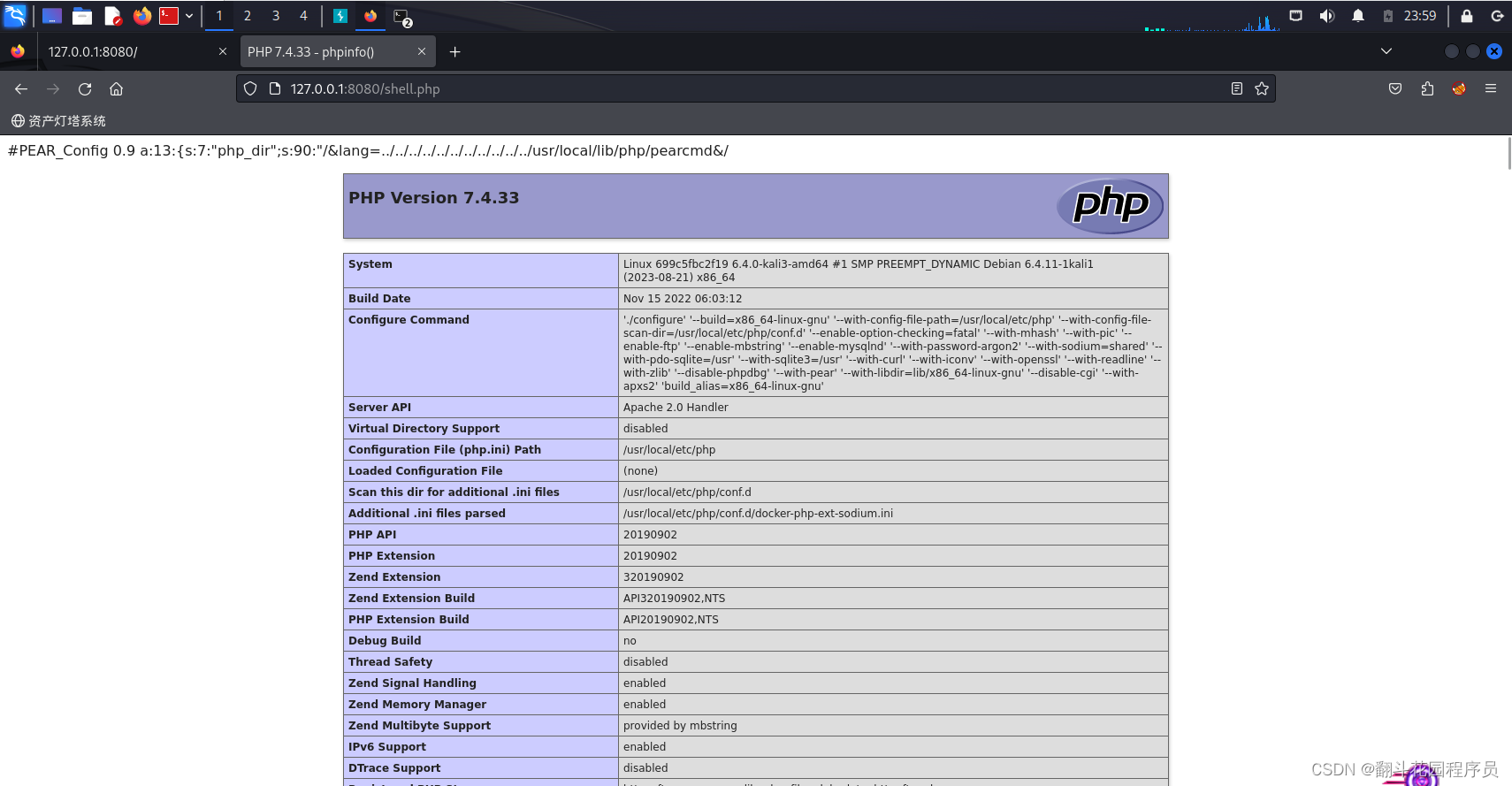Open the clock showing 23:59
The image size is (1512, 786).
(1420, 16)
